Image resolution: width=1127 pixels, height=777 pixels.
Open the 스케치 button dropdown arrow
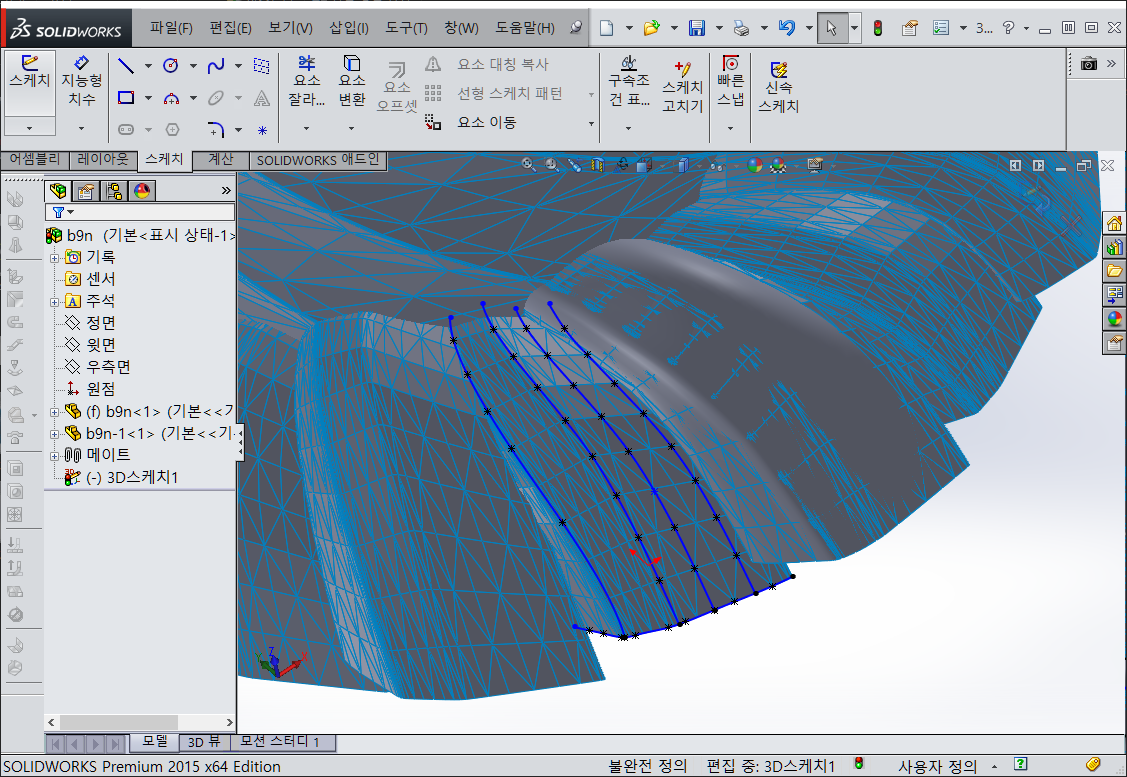point(29,127)
